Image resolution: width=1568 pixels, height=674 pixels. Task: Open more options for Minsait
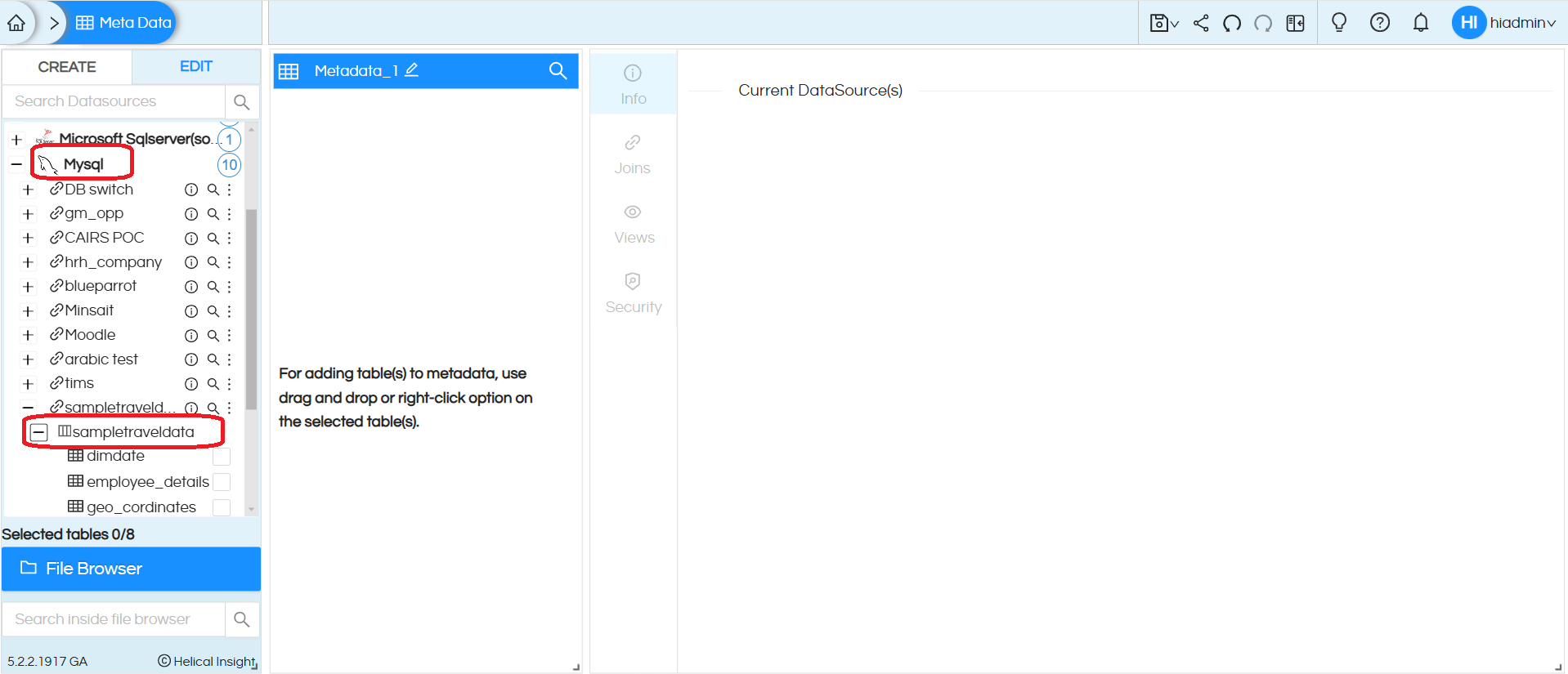click(230, 311)
